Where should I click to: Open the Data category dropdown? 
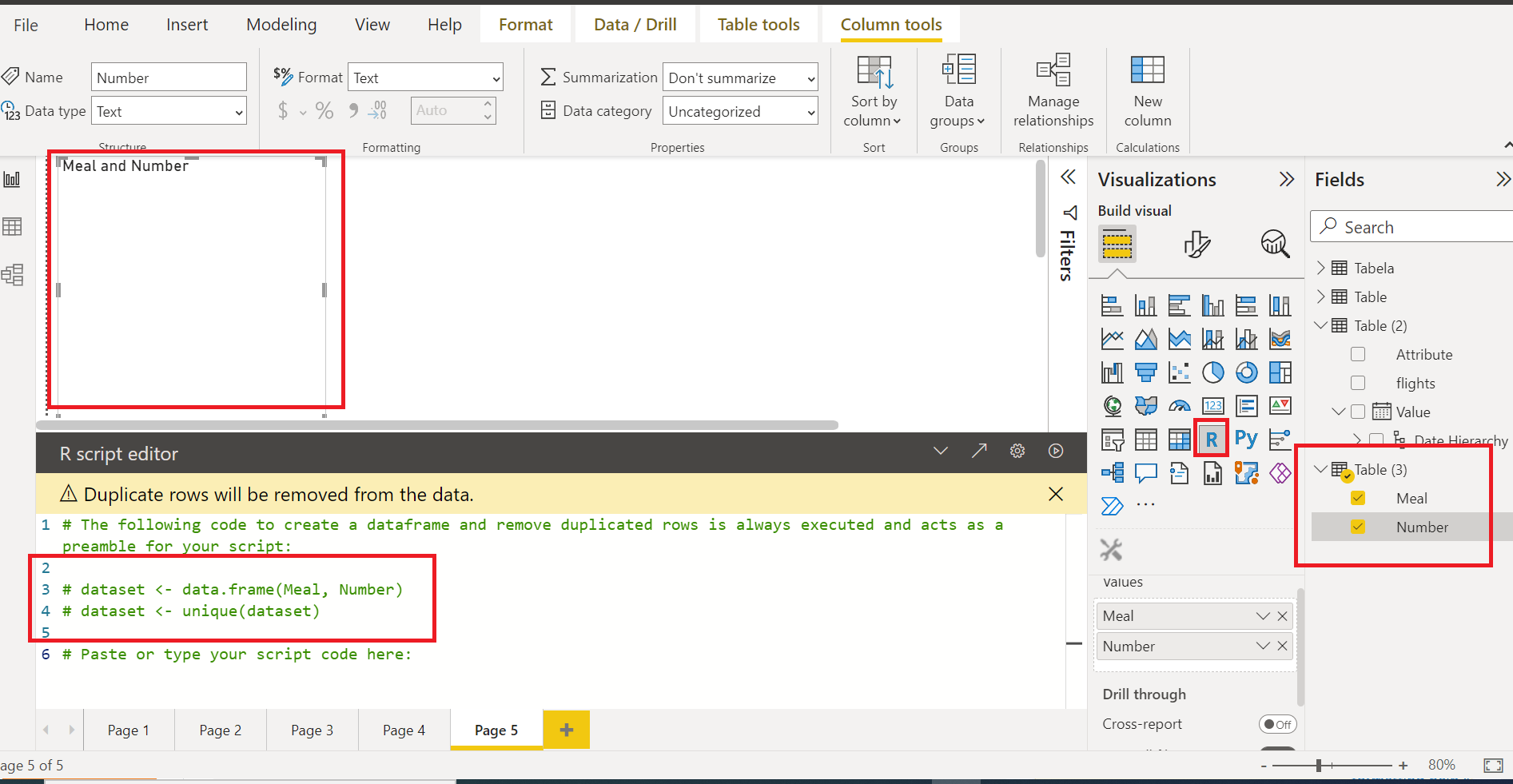740,111
